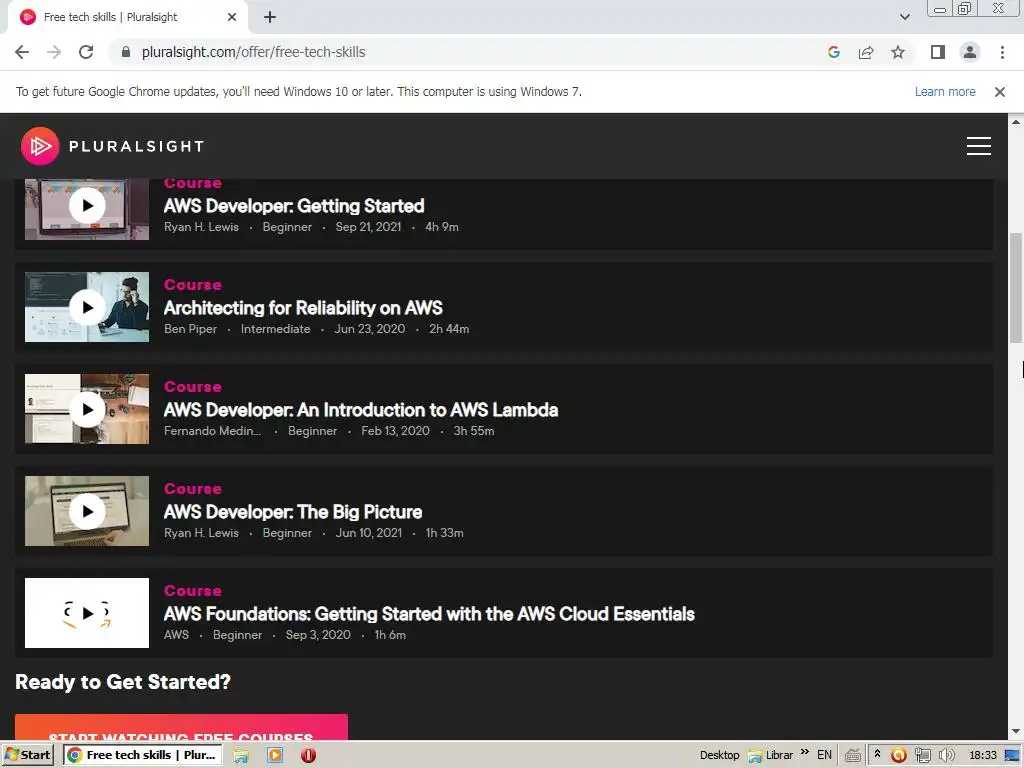Reload the current page
The image size is (1024, 768).
point(86,52)
